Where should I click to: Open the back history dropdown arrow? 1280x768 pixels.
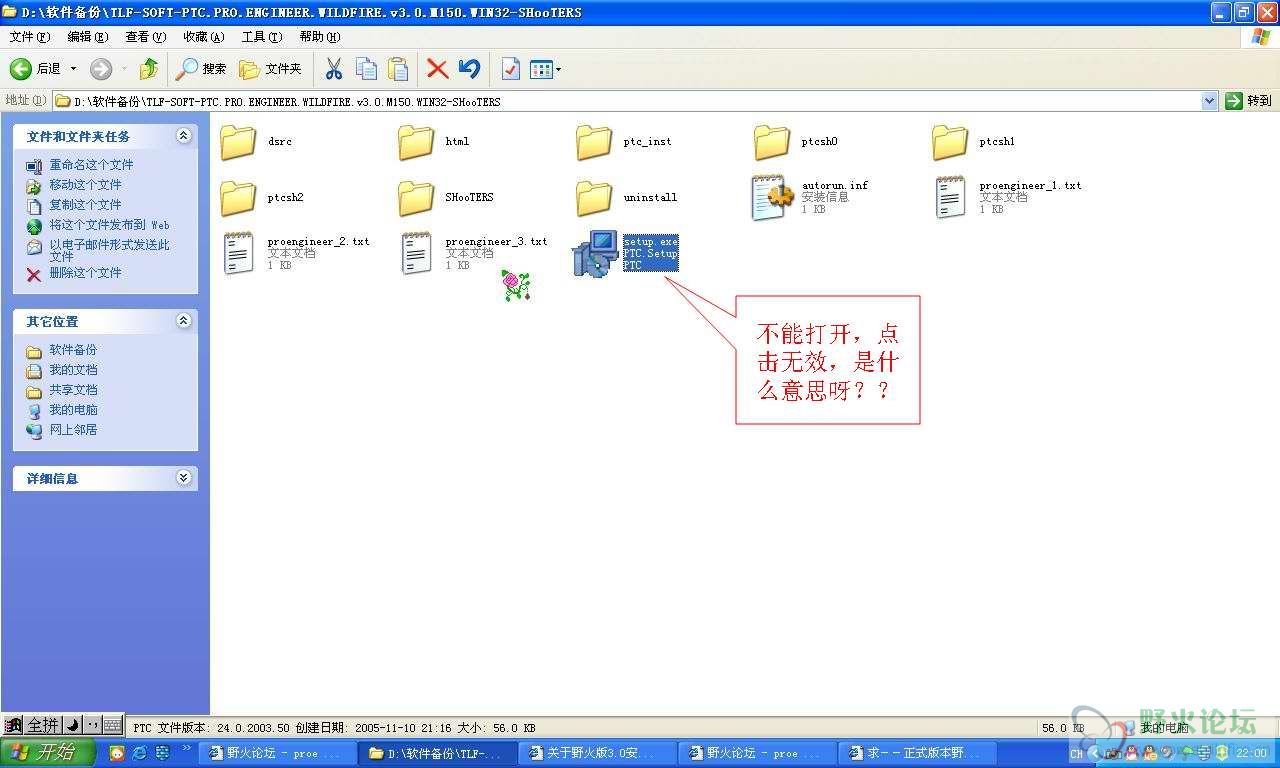[x=73, y=69]
